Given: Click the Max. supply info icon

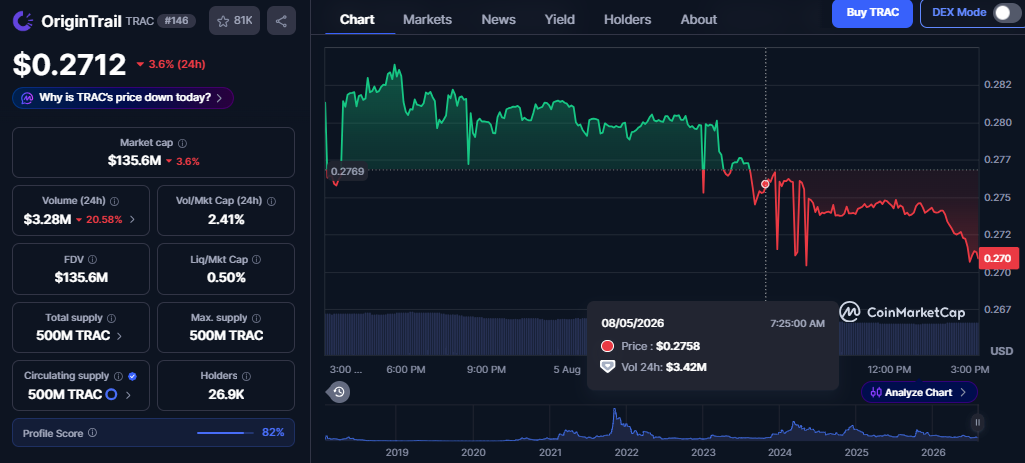Looking at the screenshot, I should [256, 318].
